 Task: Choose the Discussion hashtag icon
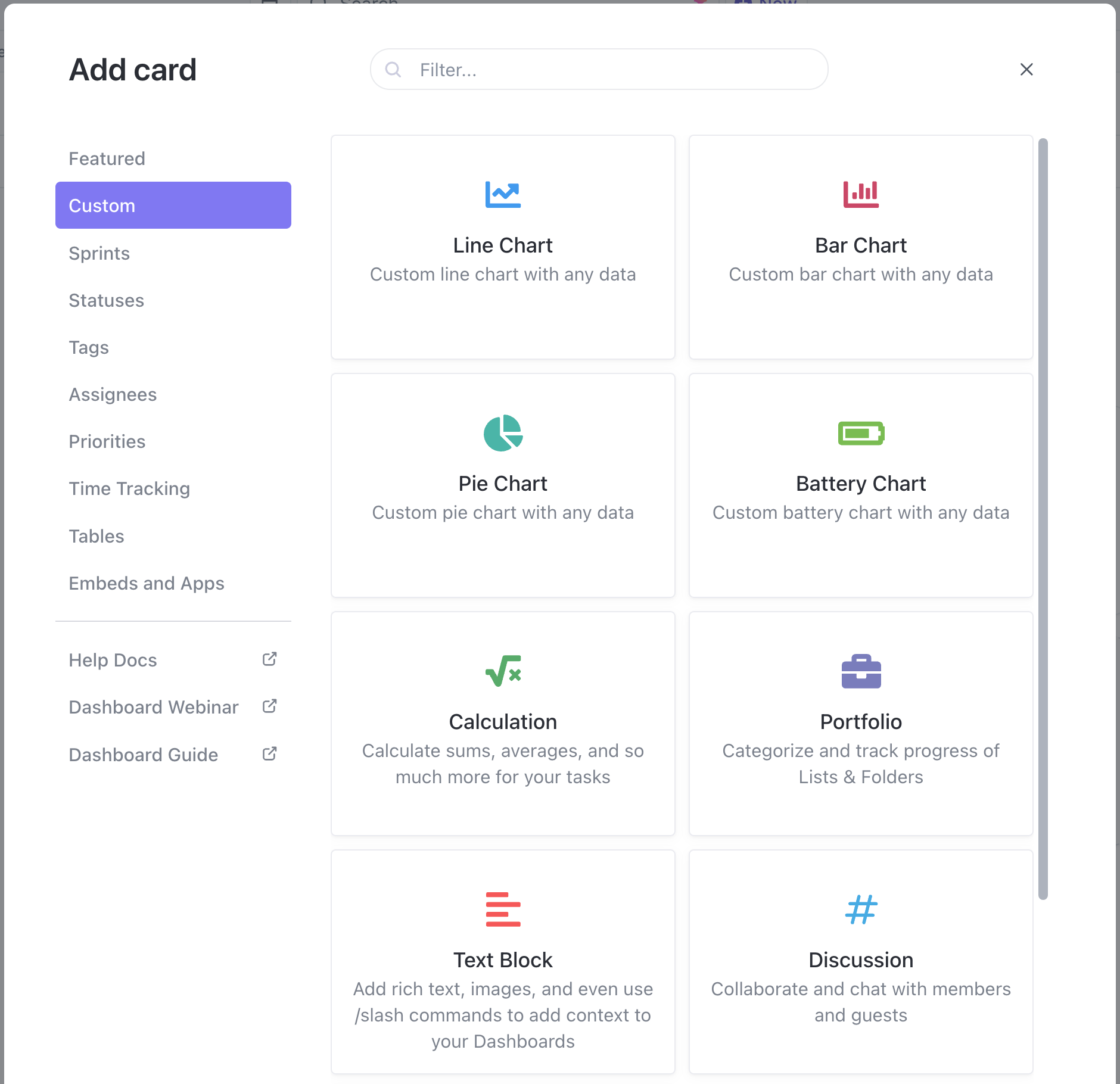click(x=861, y=909)
